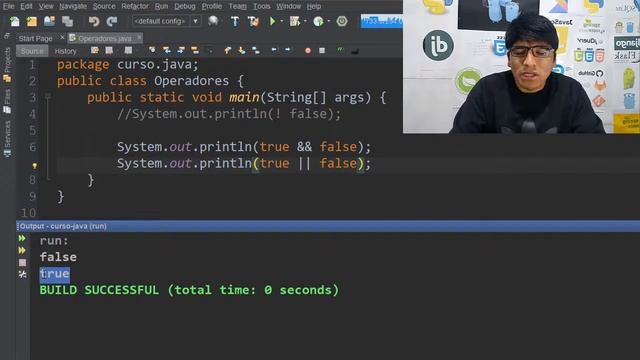Switch to the Start Page tab
This screenshot has height=360, width=640.
(x=36, y=38)
